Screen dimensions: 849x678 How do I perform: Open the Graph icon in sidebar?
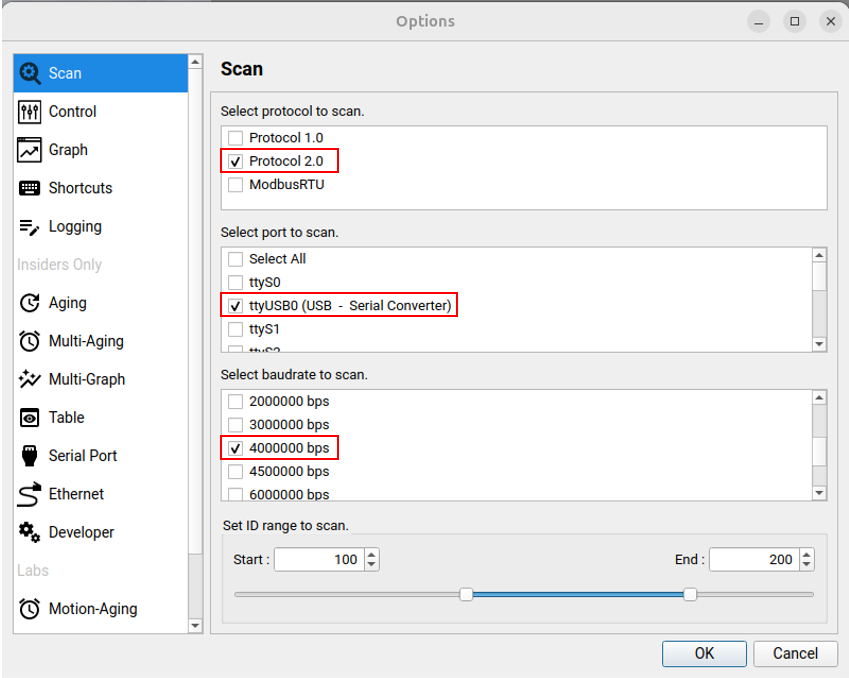[x=30, y=150]
